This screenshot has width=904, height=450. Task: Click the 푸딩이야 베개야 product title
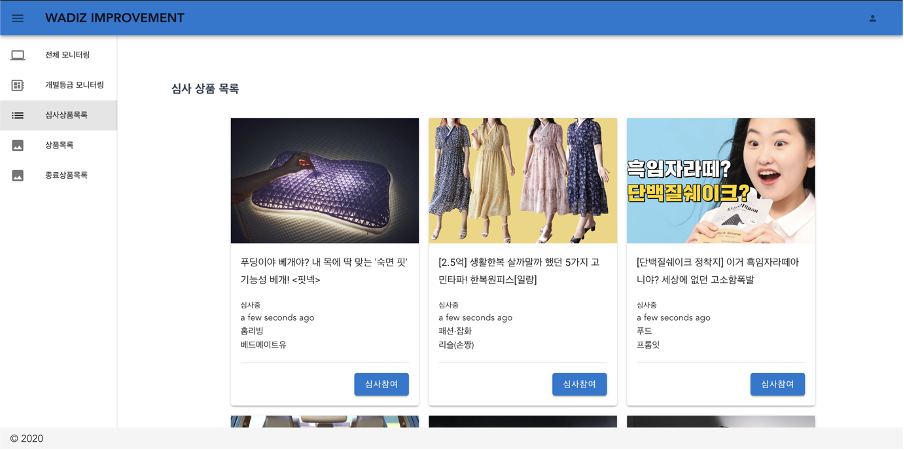click(x=325, y=271)
